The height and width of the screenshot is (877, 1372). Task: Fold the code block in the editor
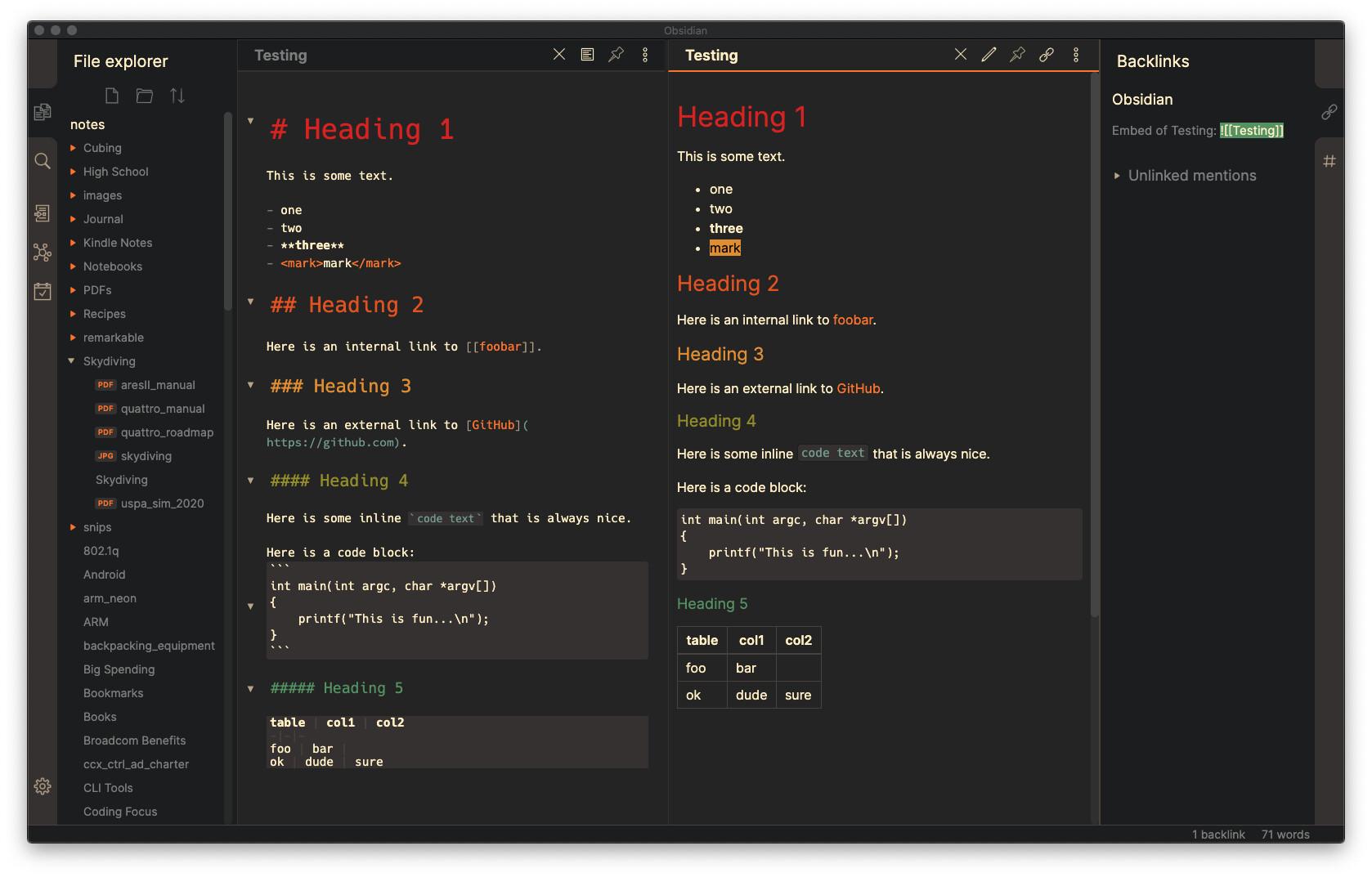(x=251, y=606)
